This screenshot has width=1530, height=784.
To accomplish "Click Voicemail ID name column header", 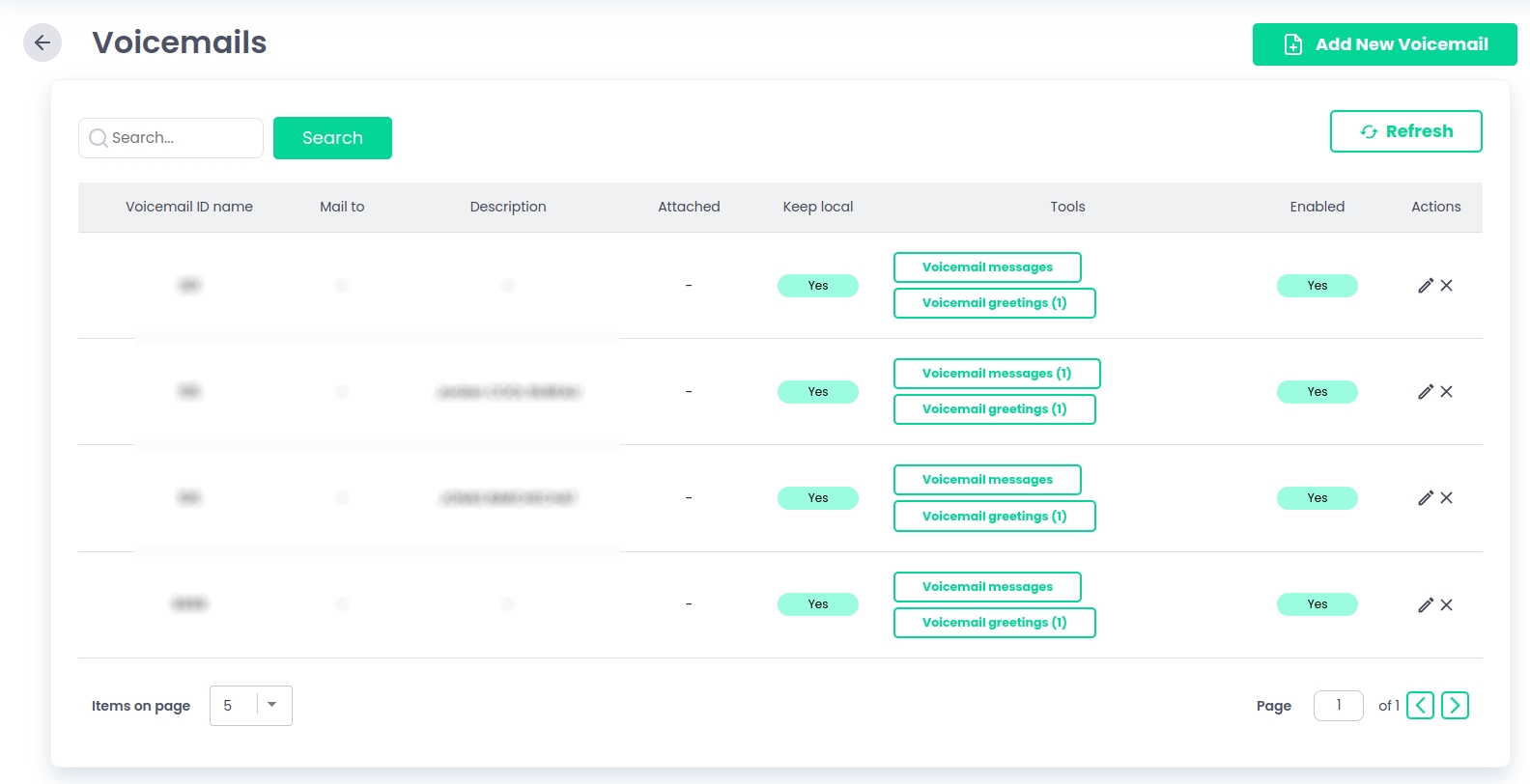I will click(x=189, y=207).
